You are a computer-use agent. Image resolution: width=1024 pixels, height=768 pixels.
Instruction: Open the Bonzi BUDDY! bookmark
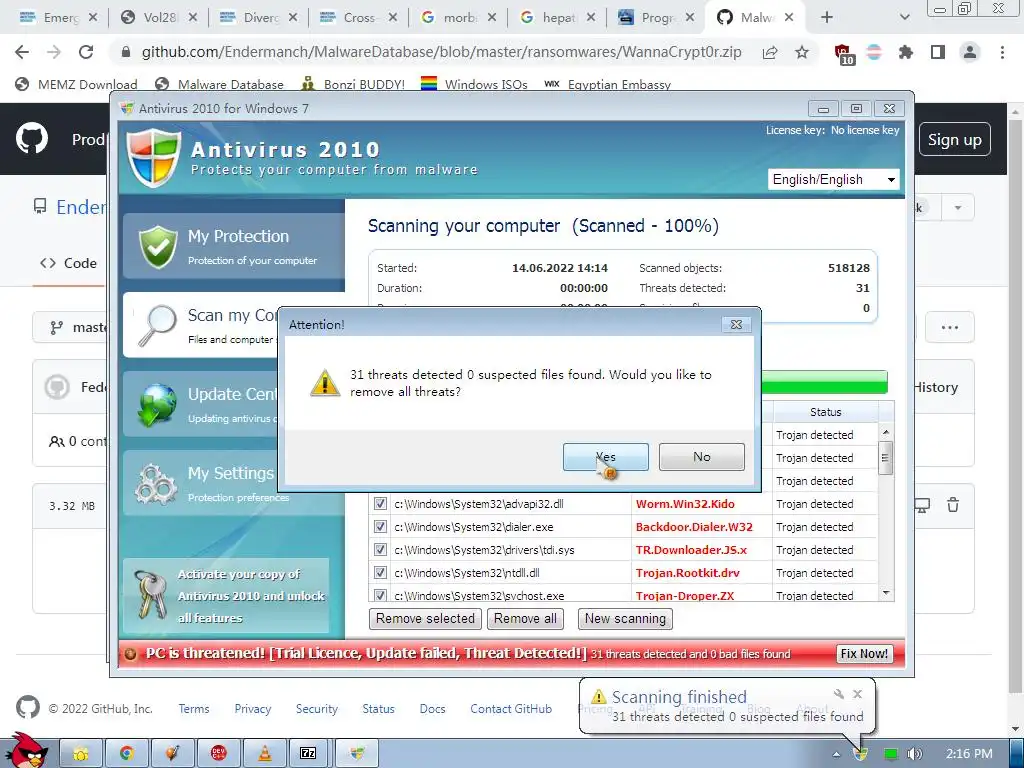point(353,84)
